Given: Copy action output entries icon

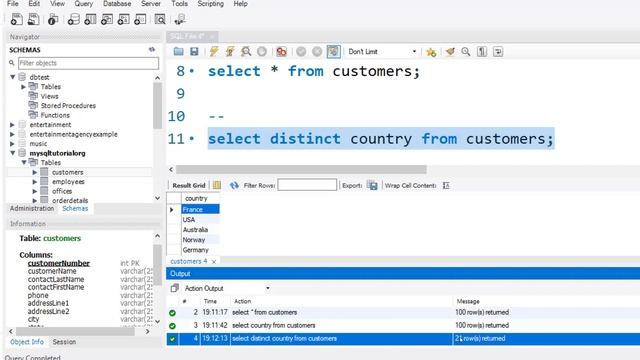Looking at the screenshot, I should [x=175, y=288].
